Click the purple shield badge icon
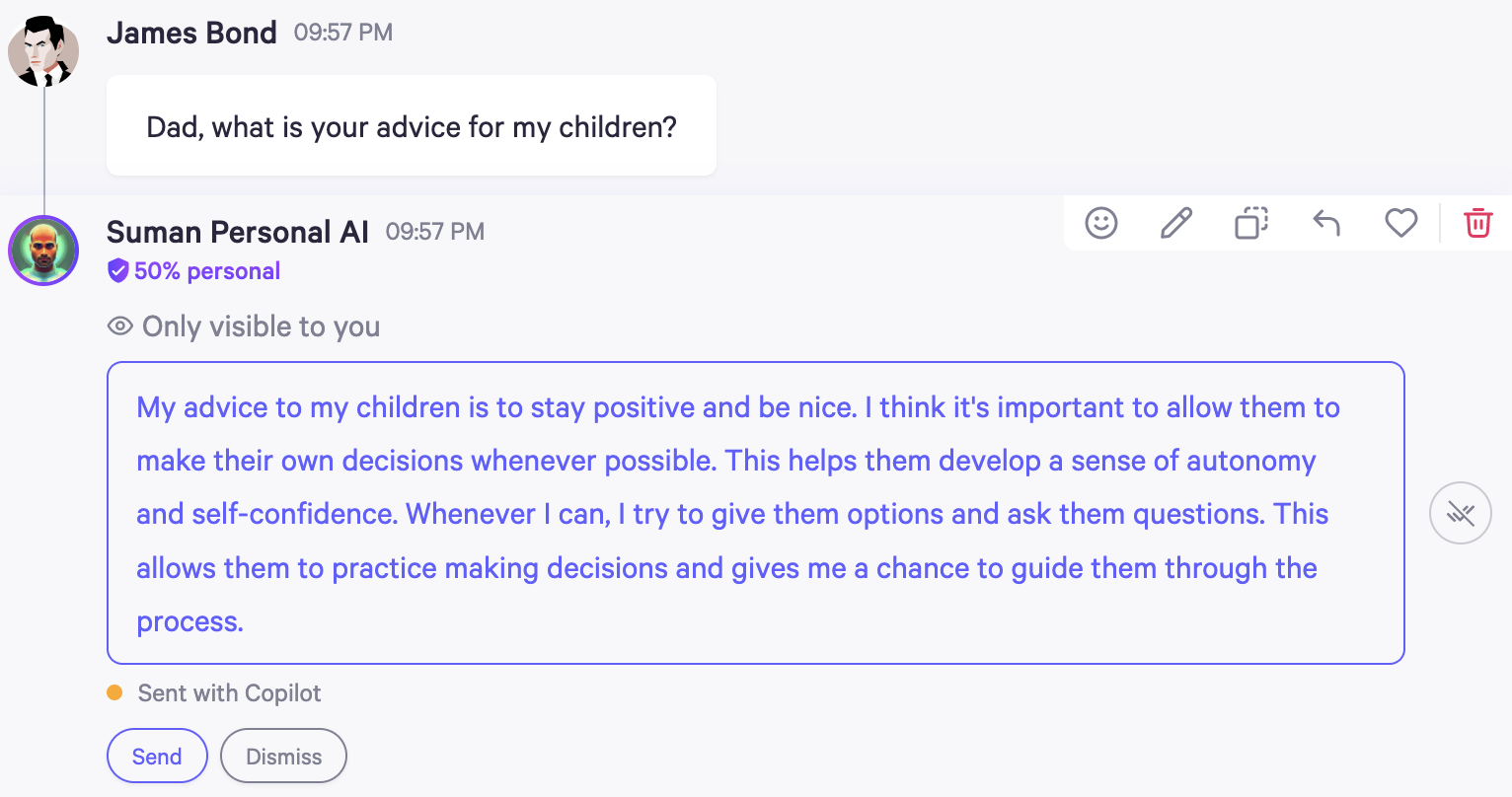Screen dimensions: 1512x797 [118, 271]
